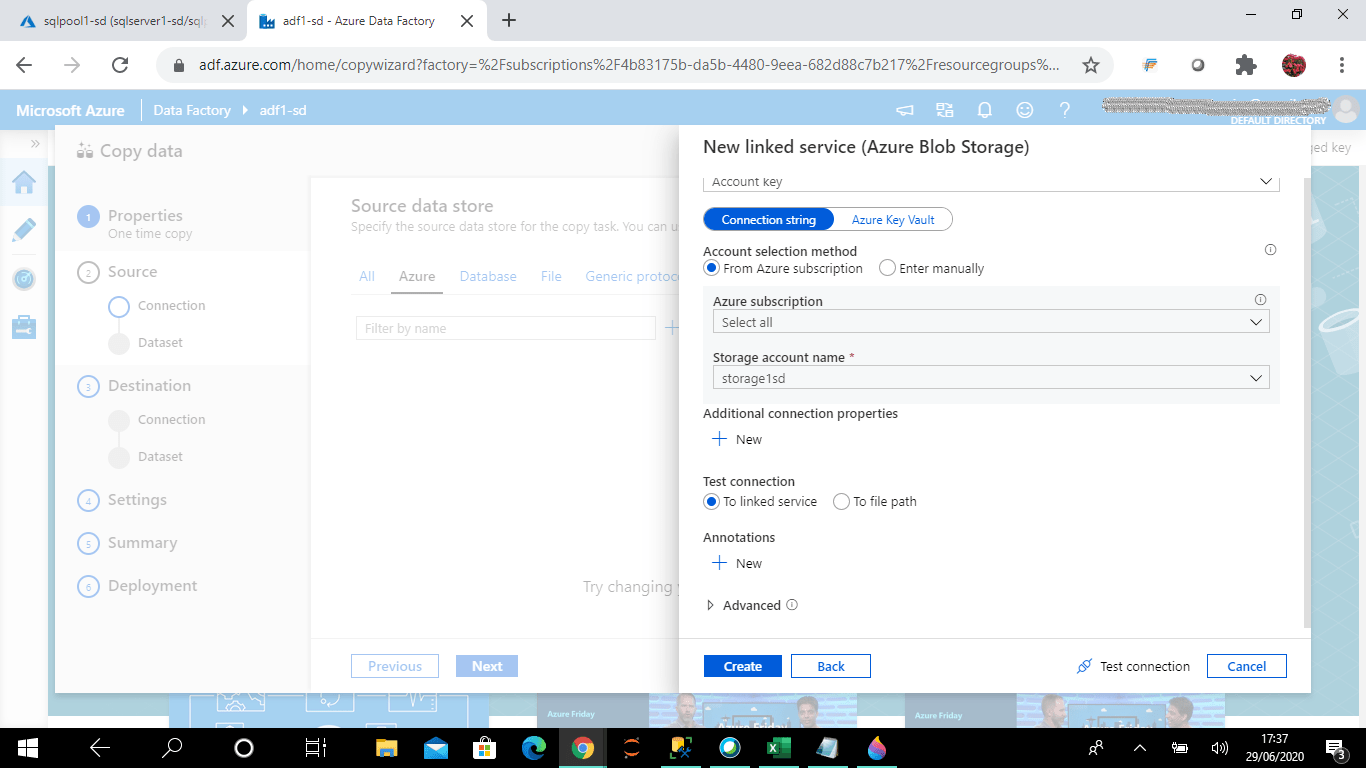Click the Filter by name field
Image resolution: width=1366 pixels, height=768 pixels.
pyautogui.click(x=505, y=327)
